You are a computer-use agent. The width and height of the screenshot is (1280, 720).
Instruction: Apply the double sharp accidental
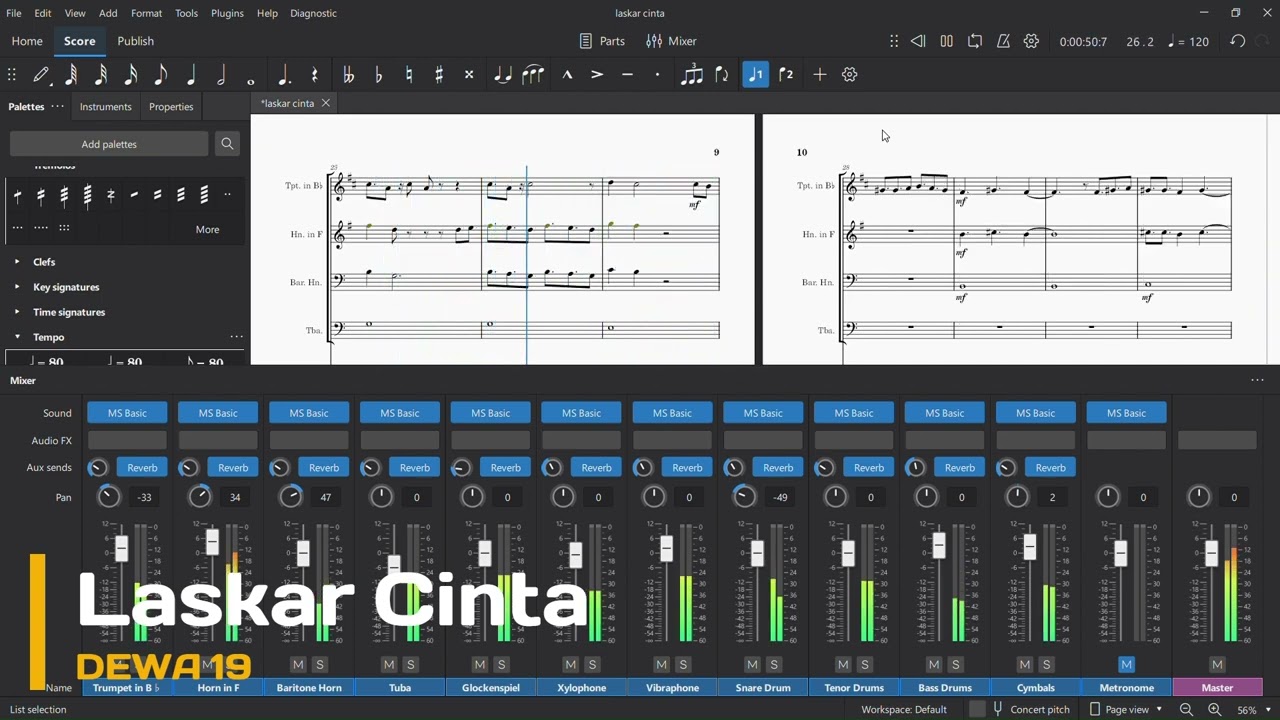tap(468, 75)
